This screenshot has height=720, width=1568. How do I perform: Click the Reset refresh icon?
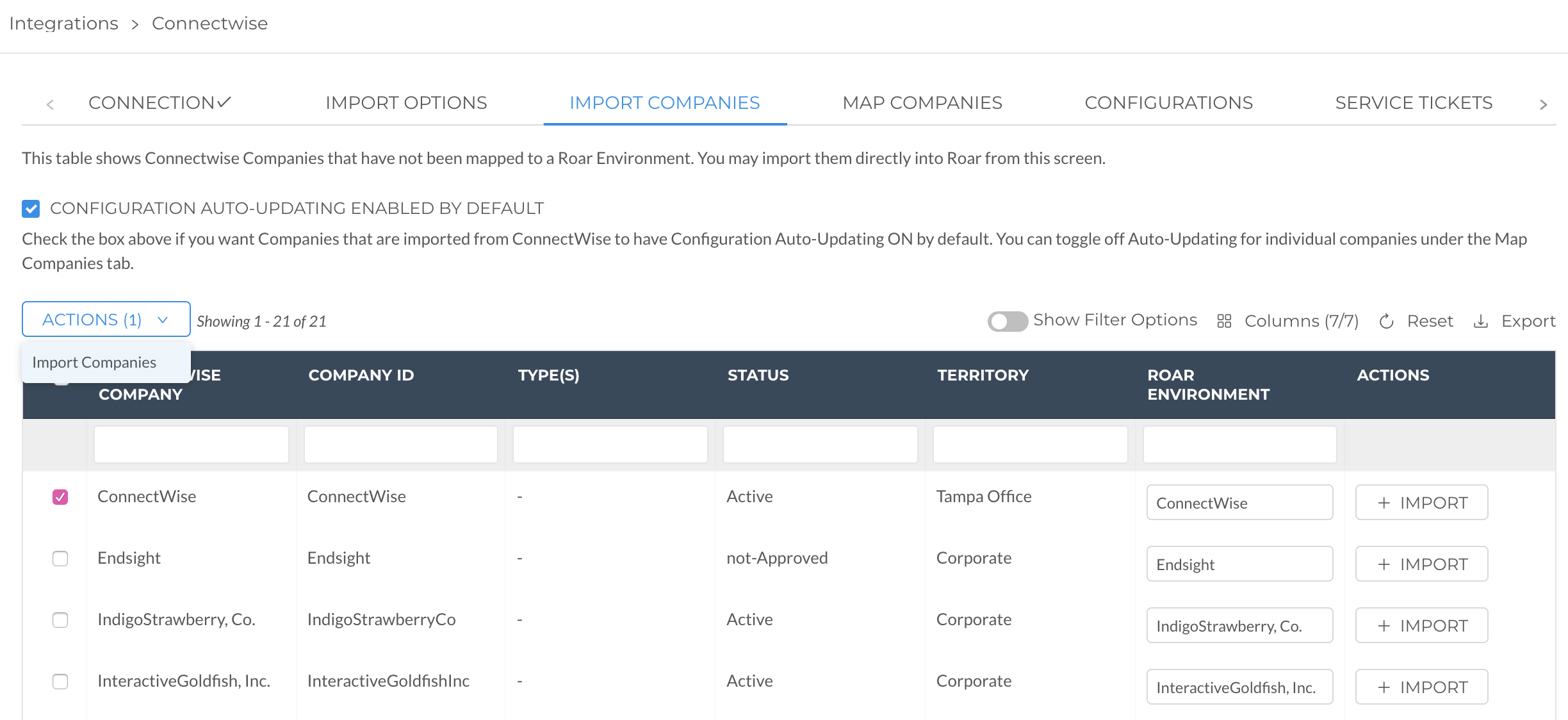point(1386,320)
